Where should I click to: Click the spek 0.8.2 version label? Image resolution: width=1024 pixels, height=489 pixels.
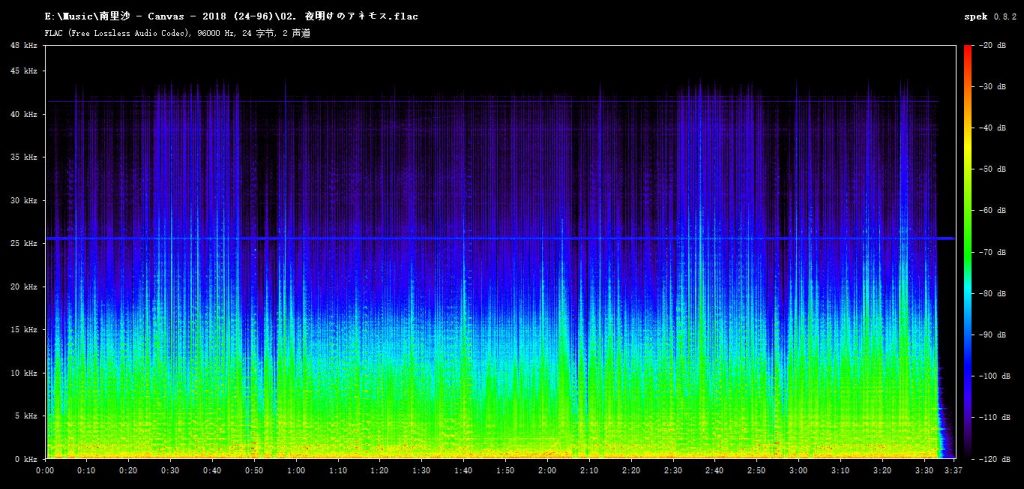991,16
